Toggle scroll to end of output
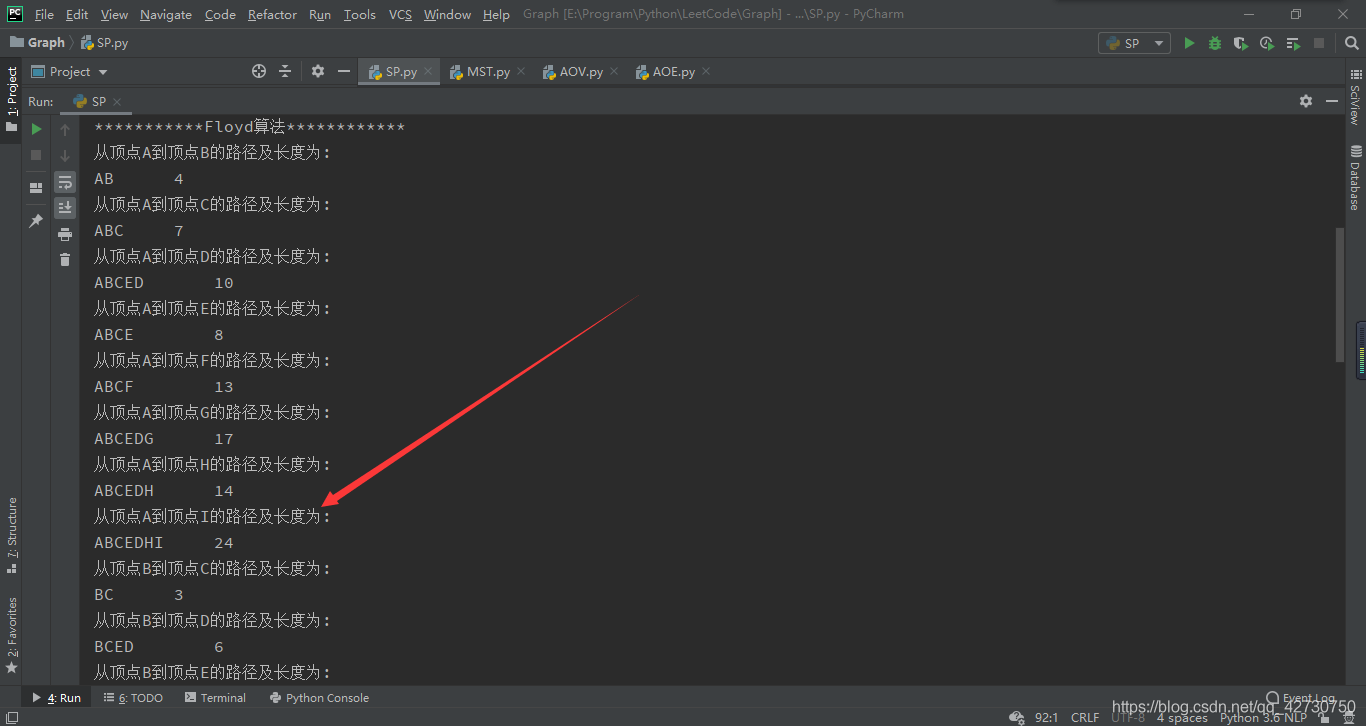Viewport: 1366px width, 726px height. click(65, 208)
